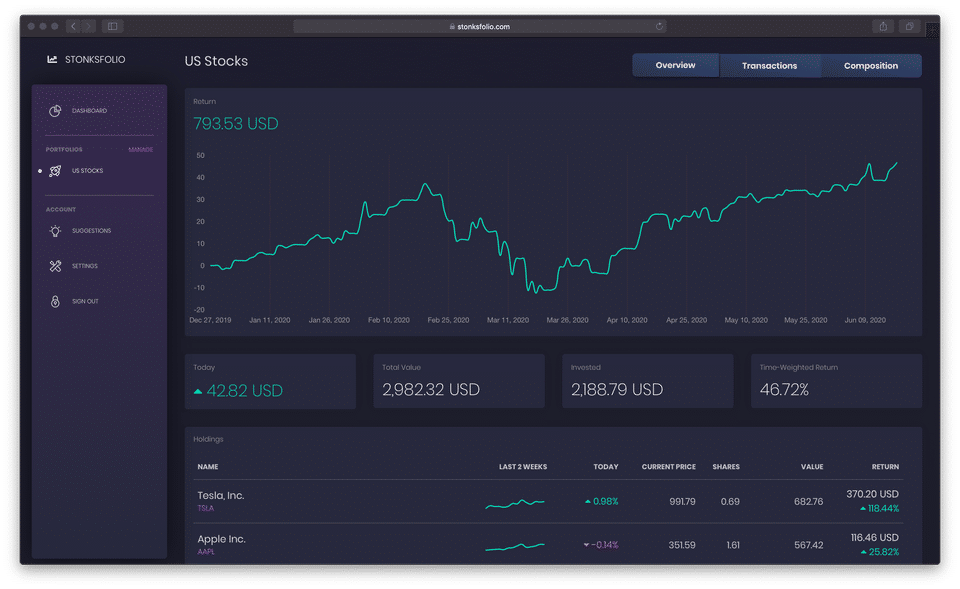
Task: Click the Stonksfolio chart logo icon
Action: click(52, 60)
